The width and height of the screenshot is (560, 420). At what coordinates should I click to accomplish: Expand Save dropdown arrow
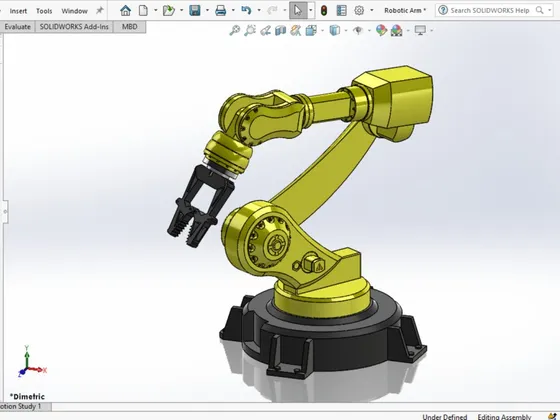pos(207,11)
